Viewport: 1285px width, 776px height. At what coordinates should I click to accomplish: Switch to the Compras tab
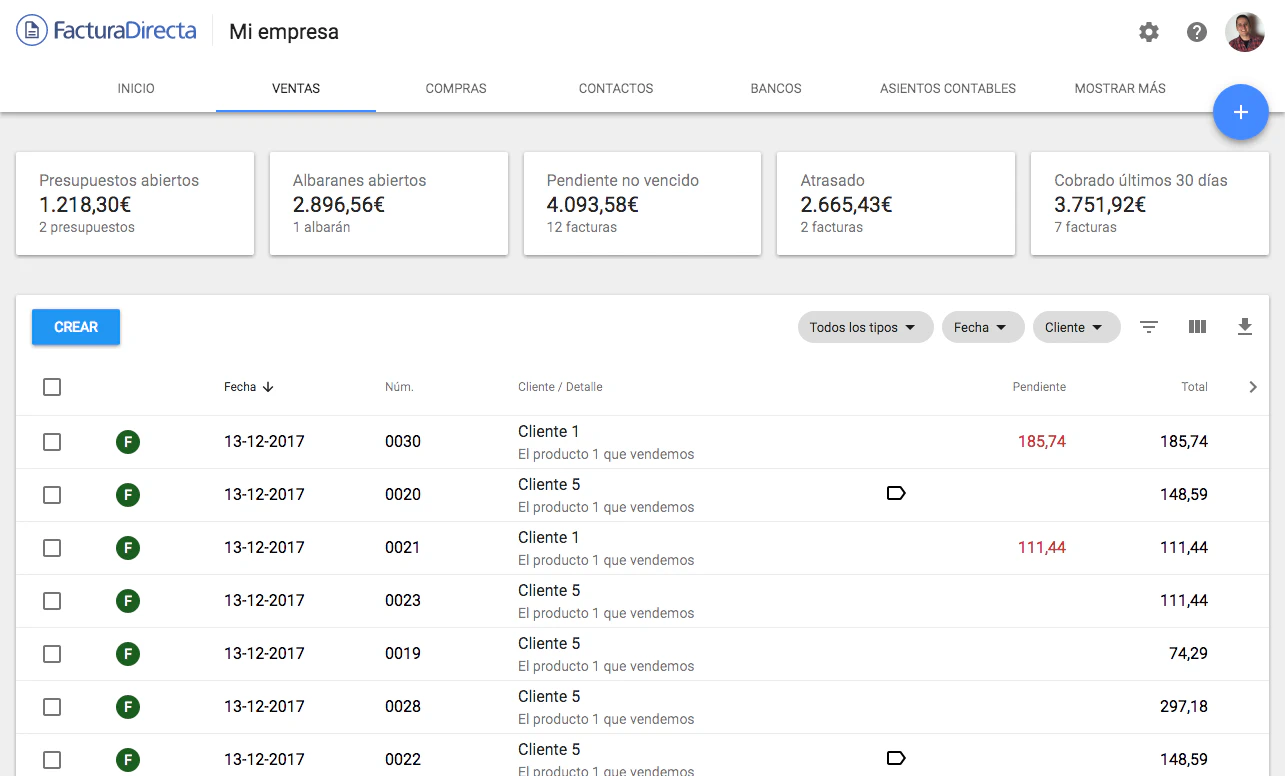pyautogui.click(x=456, y=88)
